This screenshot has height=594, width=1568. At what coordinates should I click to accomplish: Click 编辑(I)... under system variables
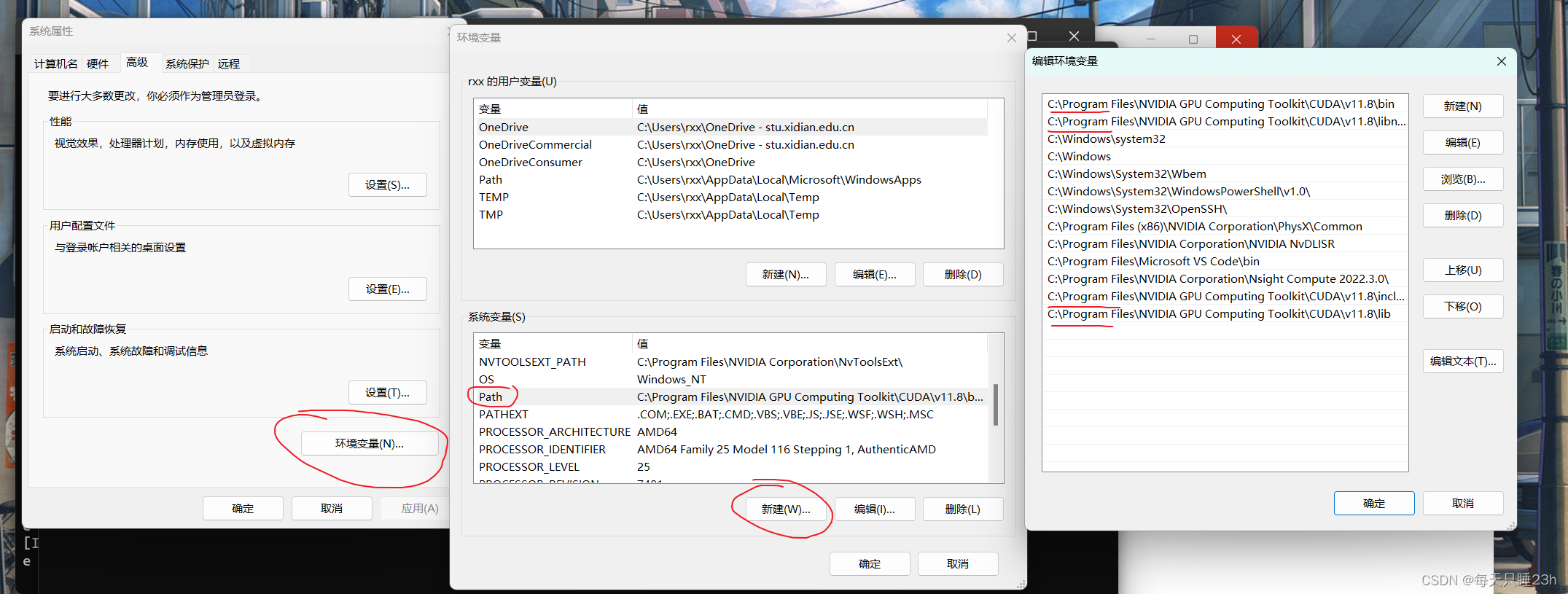[875, 509]
